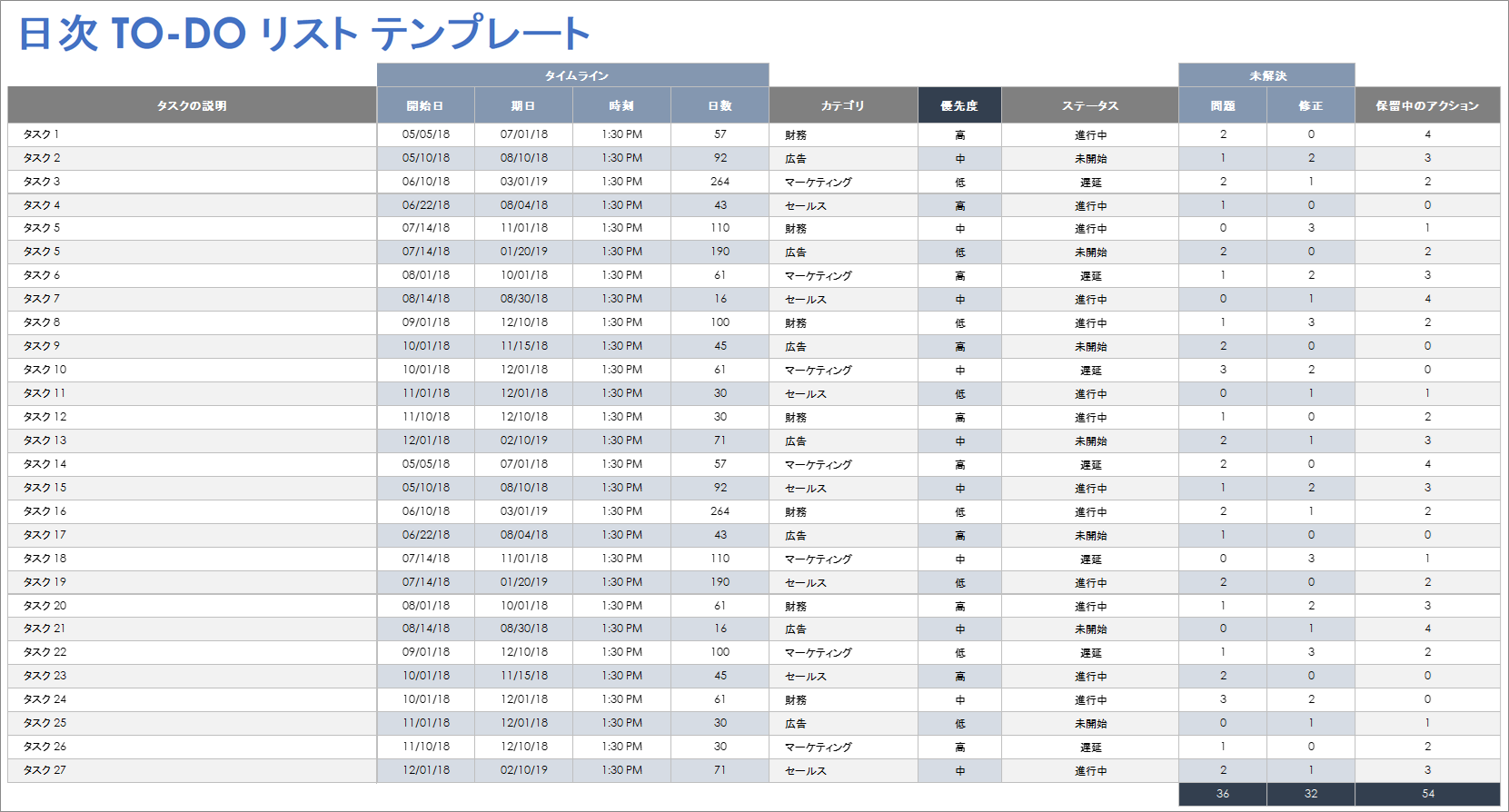Click the 11/15/18 due date of タスク 23

523,676
